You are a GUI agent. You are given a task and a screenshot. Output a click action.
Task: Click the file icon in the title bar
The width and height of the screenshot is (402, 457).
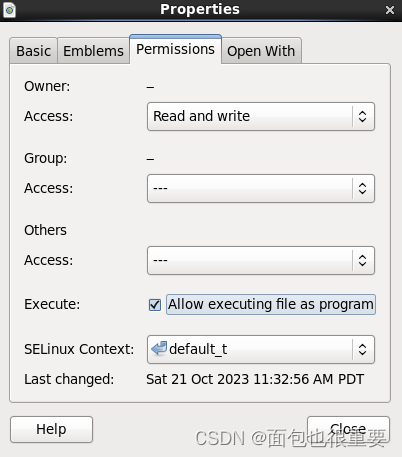[x=9, y=10]
